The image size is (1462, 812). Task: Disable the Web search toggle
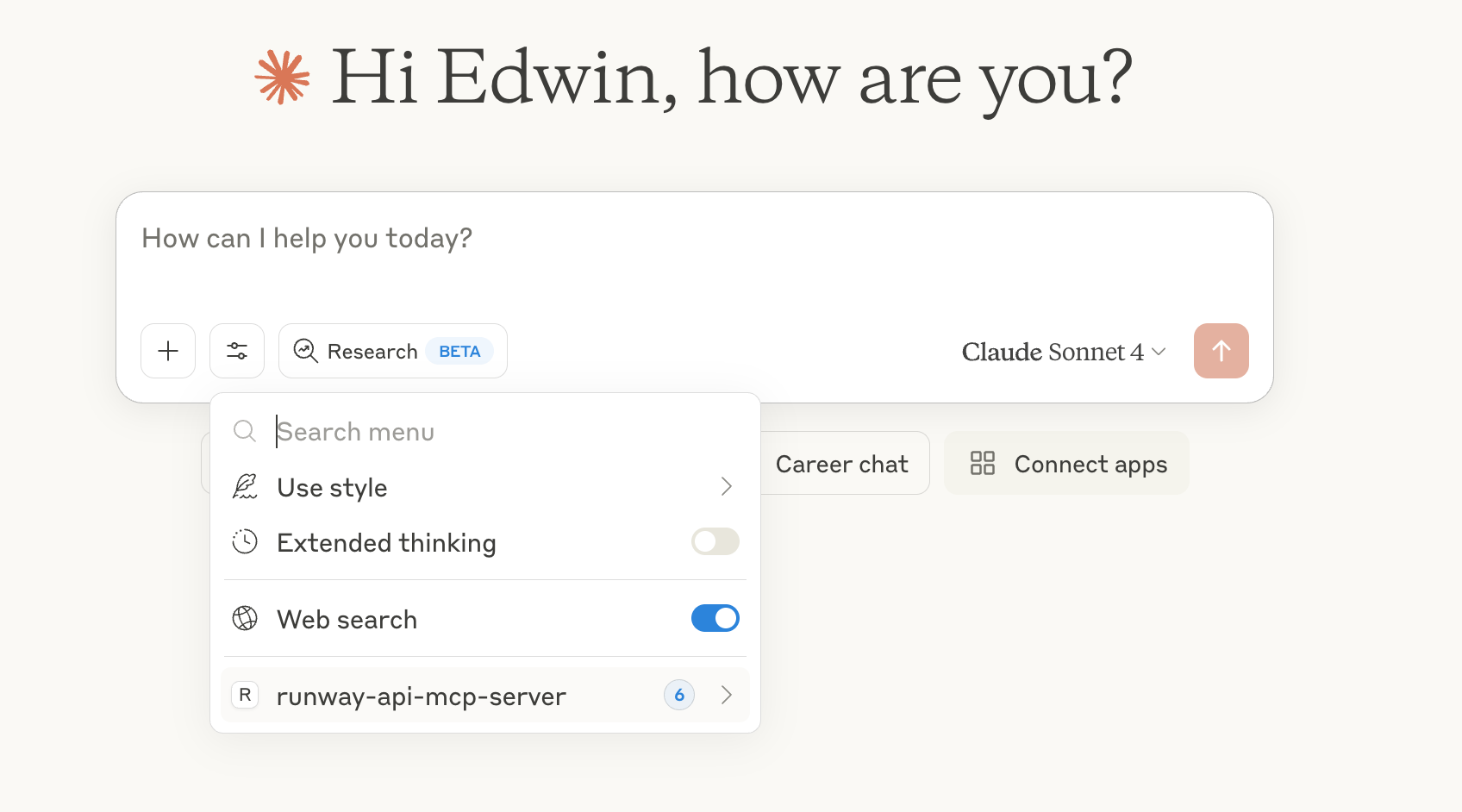coord(715,619)
